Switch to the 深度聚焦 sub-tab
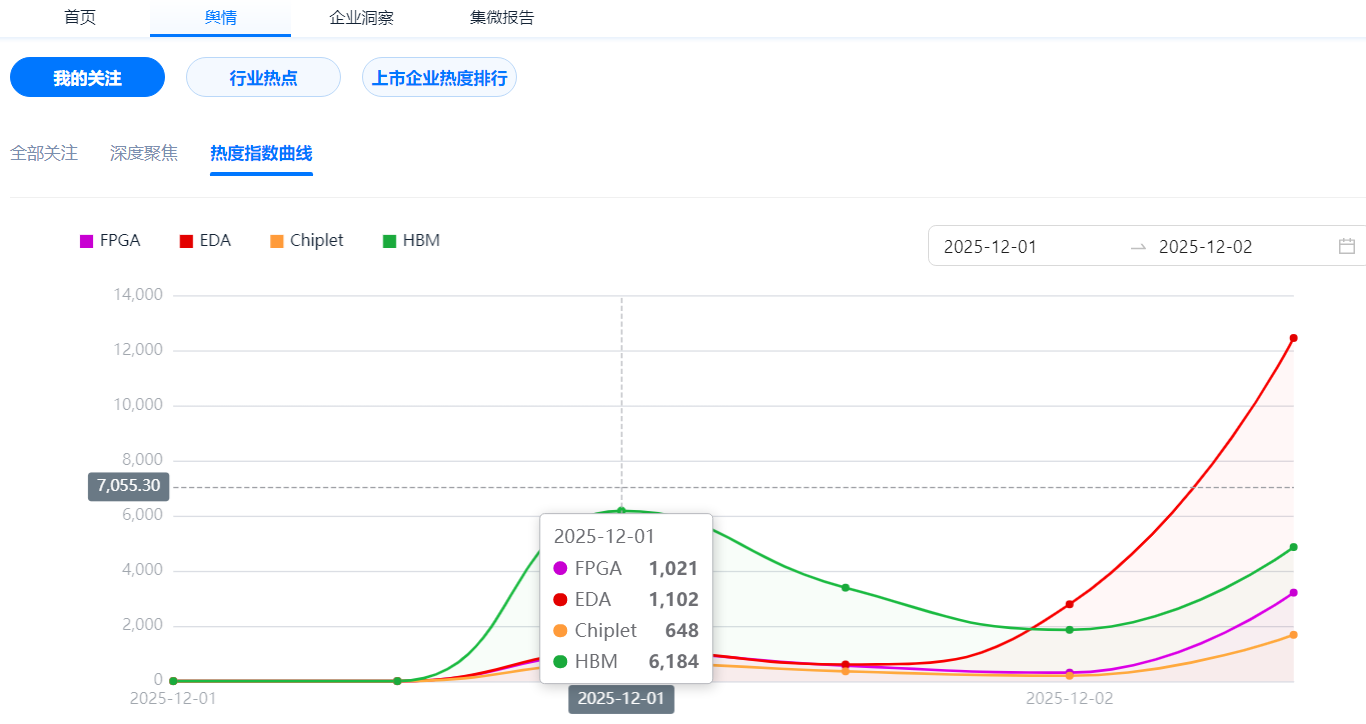Screen dimensions: 1366x724 coord(144,153)
